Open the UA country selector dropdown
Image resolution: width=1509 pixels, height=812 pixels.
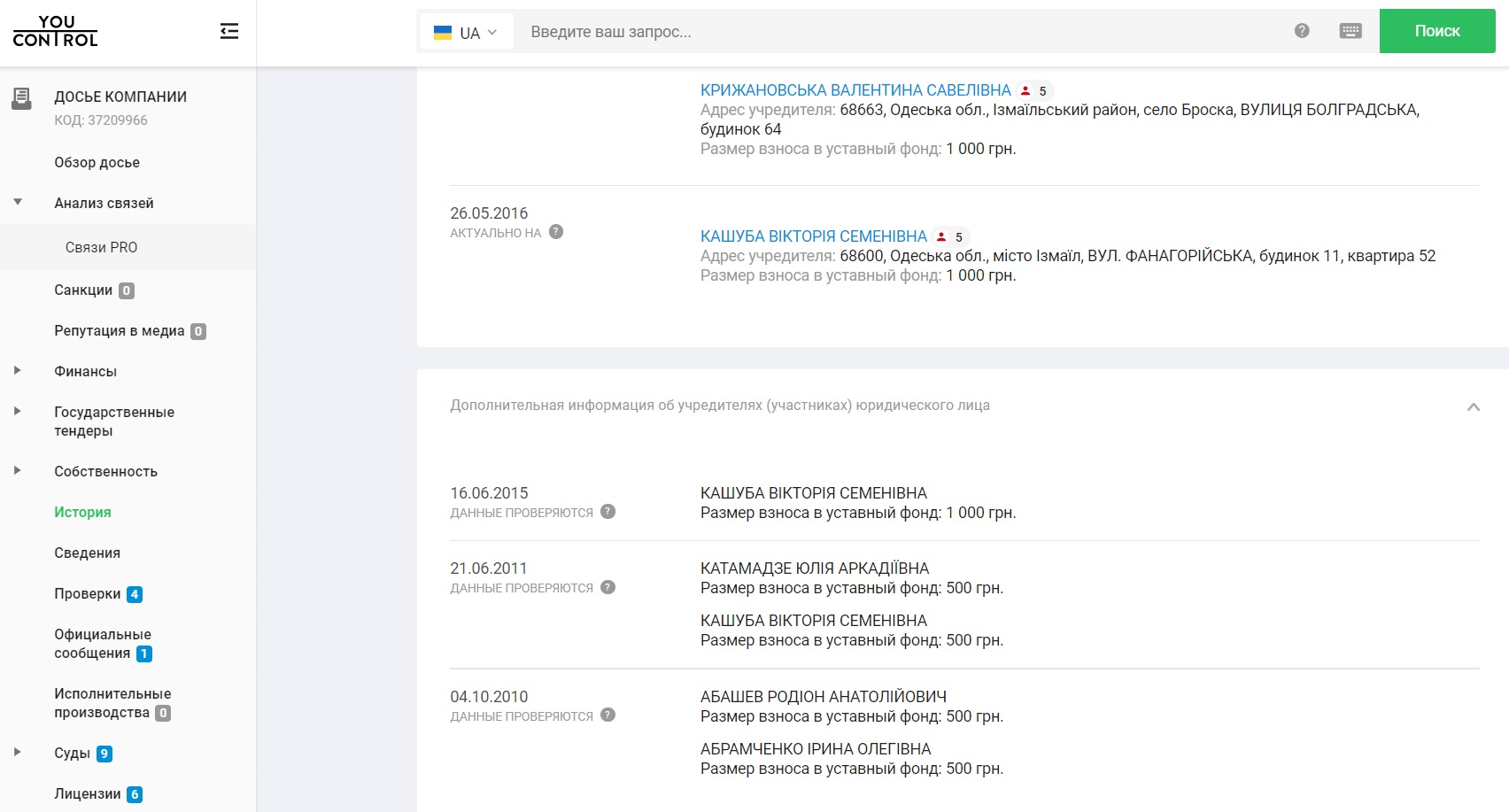coord(467,33)
